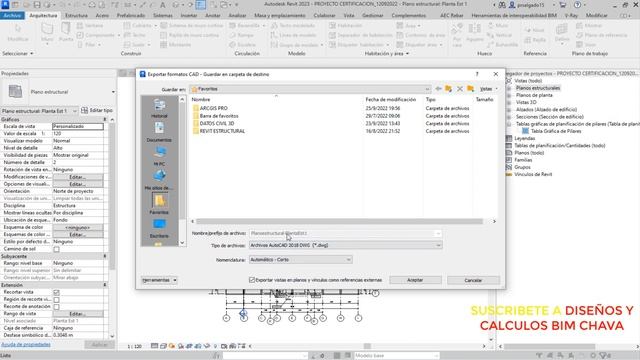Image resolution: width=640 pixels, height=360 pixels.
Task: Go back using the arrow in export dialog
Action: click(x=438, y=89)
